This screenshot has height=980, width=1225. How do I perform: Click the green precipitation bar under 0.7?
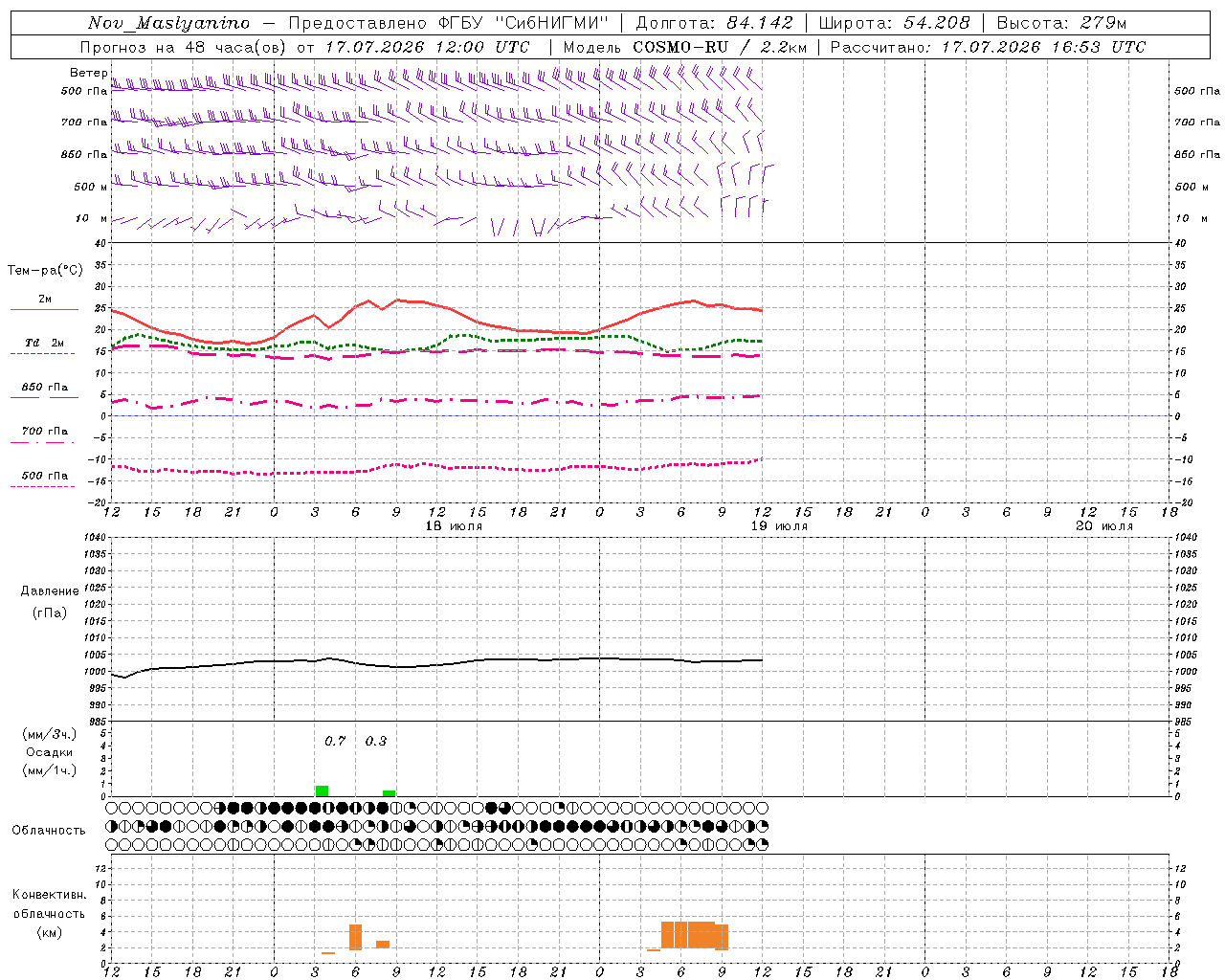click(323, 791)
